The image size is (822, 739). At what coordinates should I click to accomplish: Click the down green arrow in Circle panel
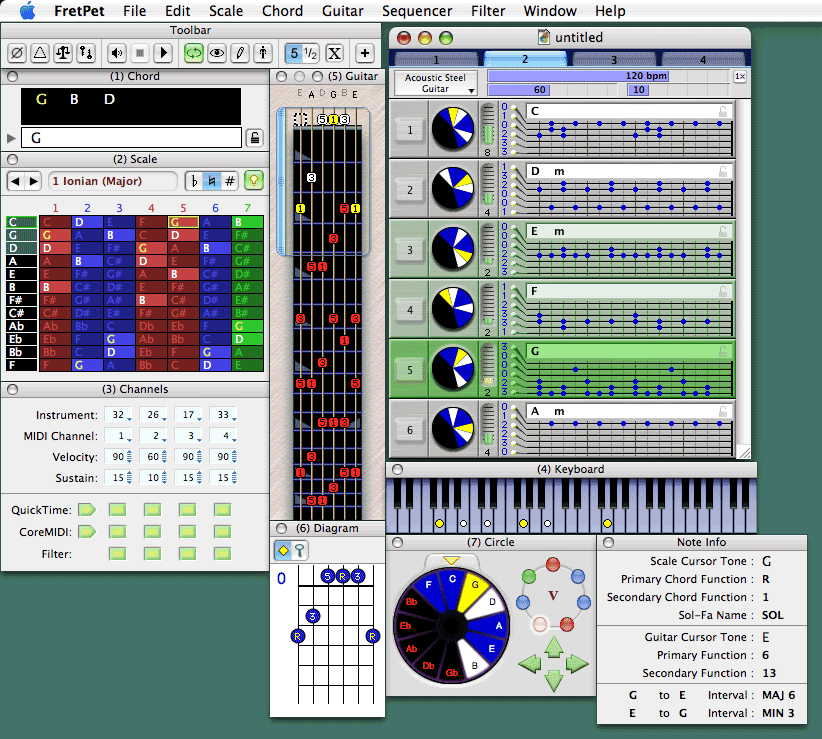click(554, 681)
